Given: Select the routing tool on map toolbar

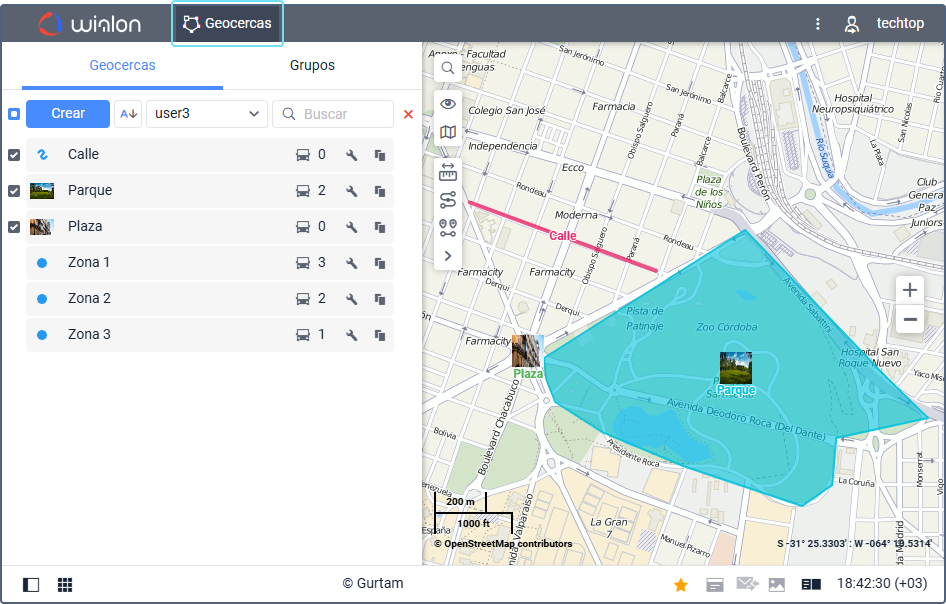Looking at the screenshot, I should tap(448, 200).
